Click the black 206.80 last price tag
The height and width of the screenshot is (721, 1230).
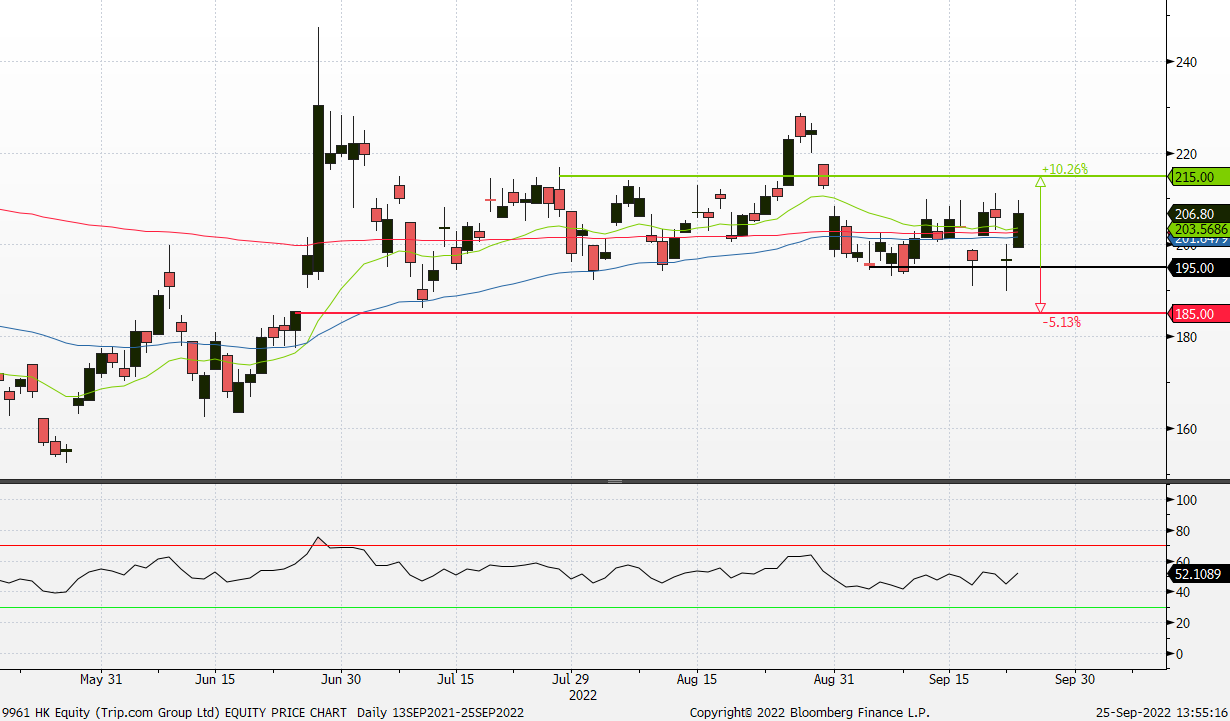[1198, 213]
